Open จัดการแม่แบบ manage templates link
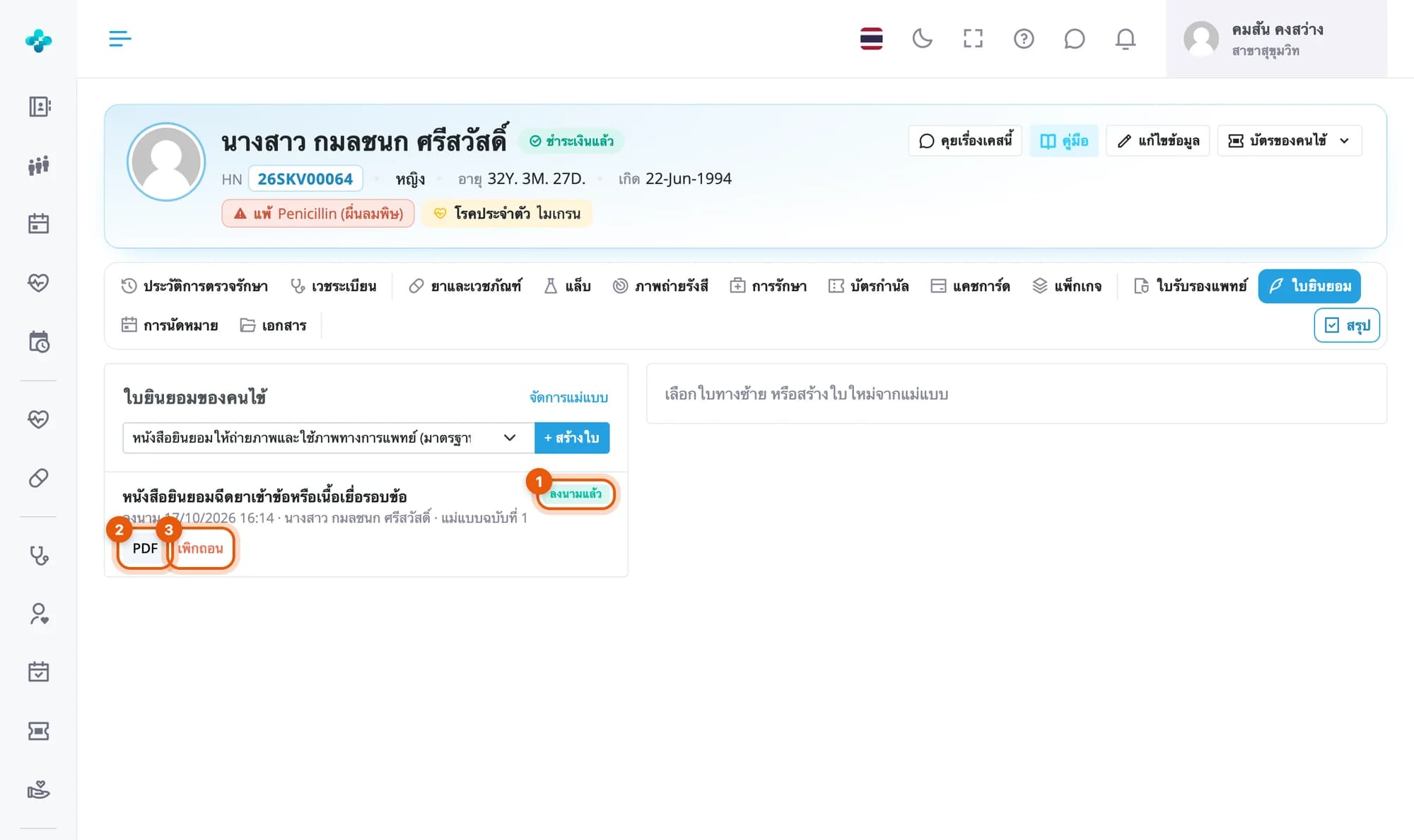This screenshot has width=1414, height=840. [568, 397]
